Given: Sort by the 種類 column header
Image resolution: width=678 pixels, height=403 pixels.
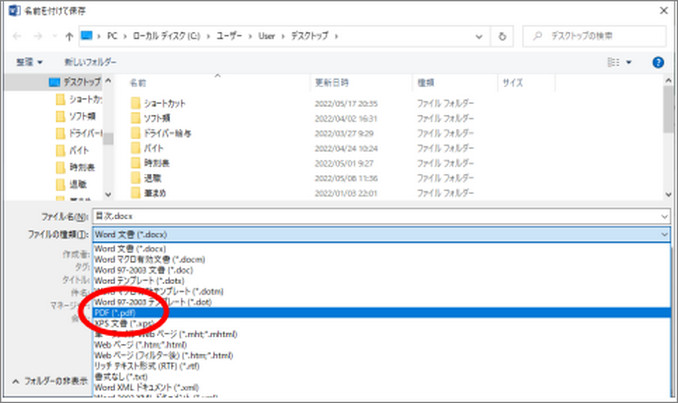Looking at the screenshot, I should point(426,83).
